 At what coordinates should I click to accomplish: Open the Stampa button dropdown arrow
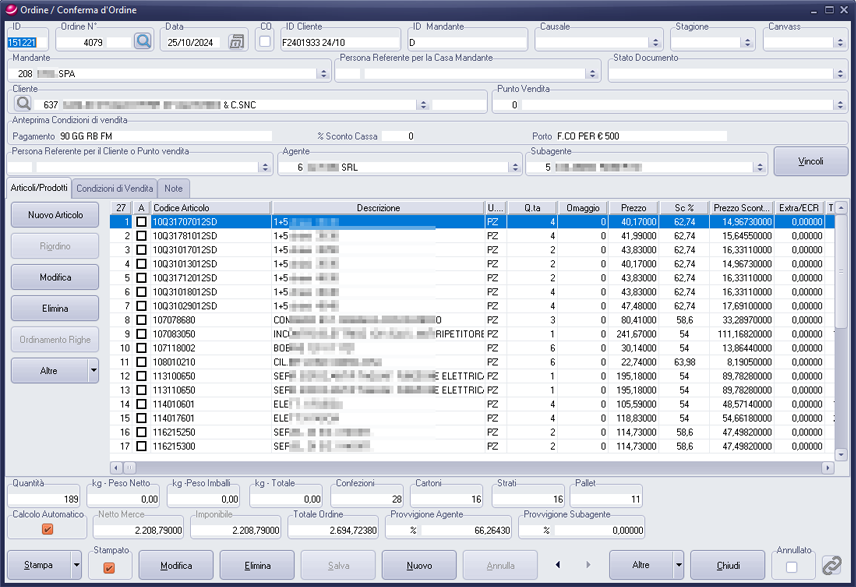pyautogui.click(x=77, y=565)
